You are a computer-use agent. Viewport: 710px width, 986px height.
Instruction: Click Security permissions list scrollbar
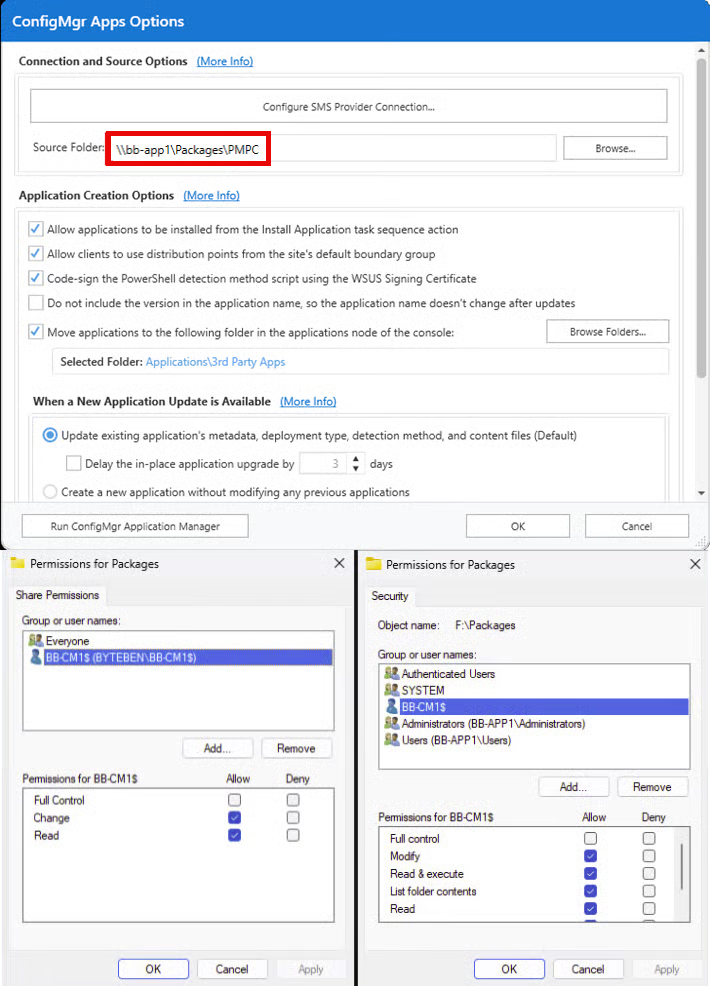tap(682, 867)
